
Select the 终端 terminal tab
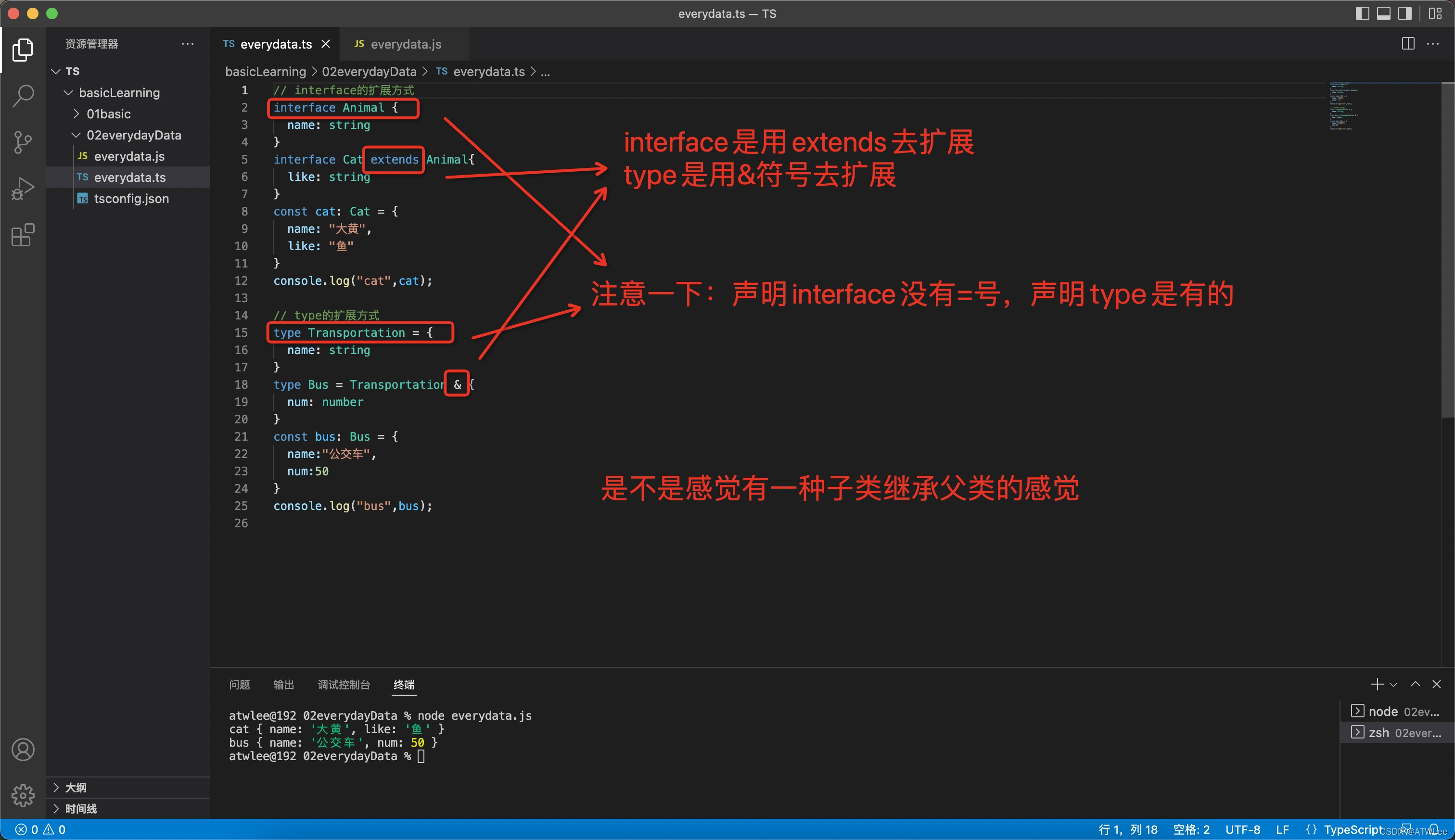[404, 684]
